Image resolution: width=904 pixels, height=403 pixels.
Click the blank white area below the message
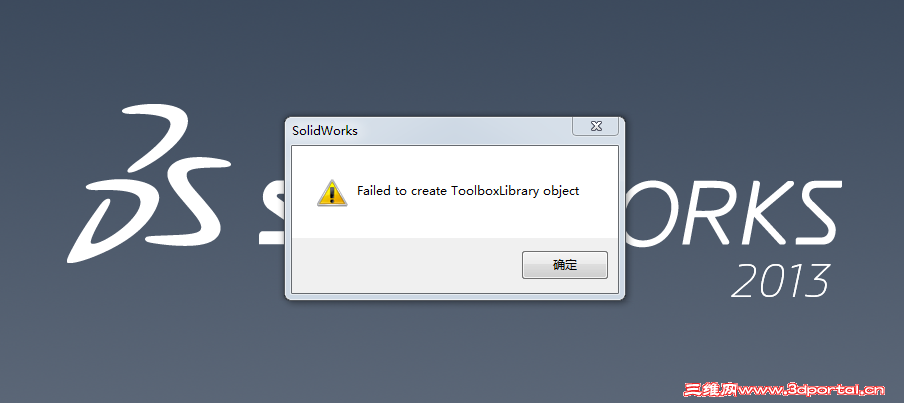click(455, 222)
